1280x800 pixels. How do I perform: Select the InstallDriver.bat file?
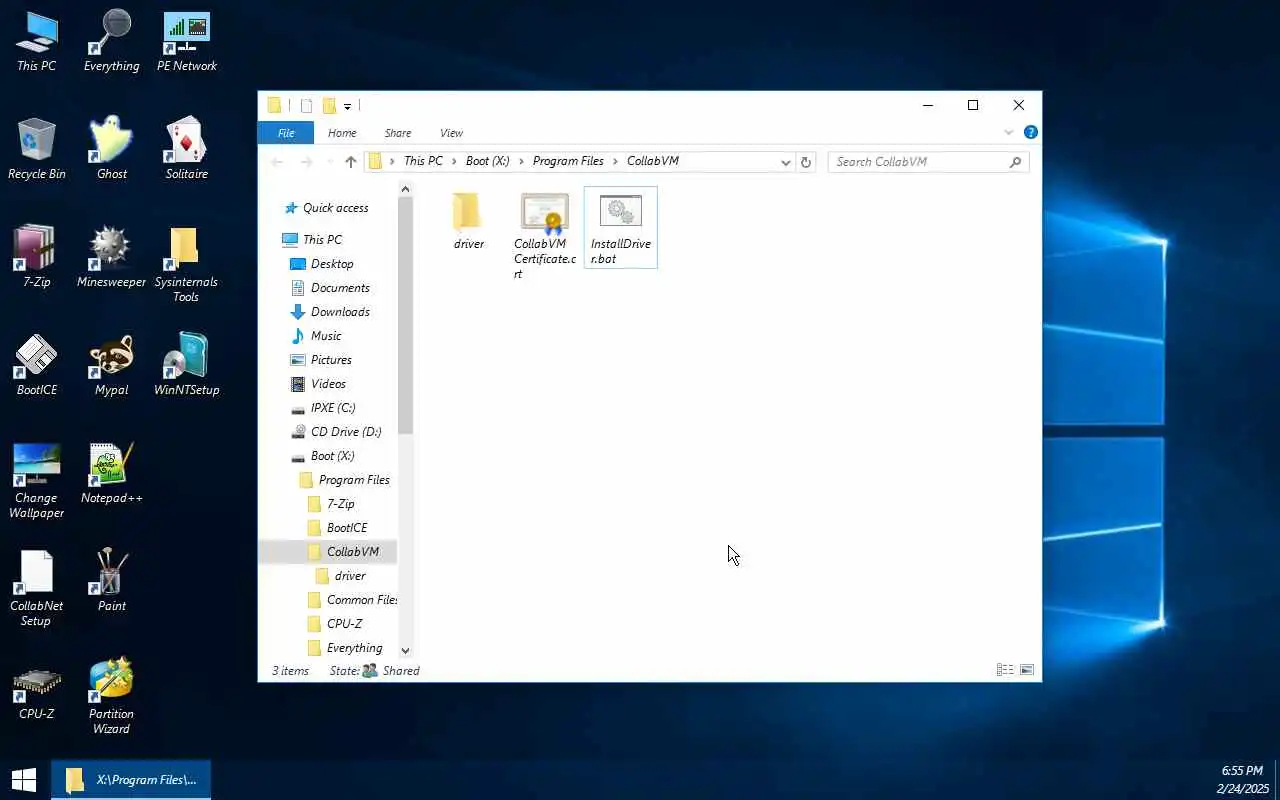click(620, 228)
